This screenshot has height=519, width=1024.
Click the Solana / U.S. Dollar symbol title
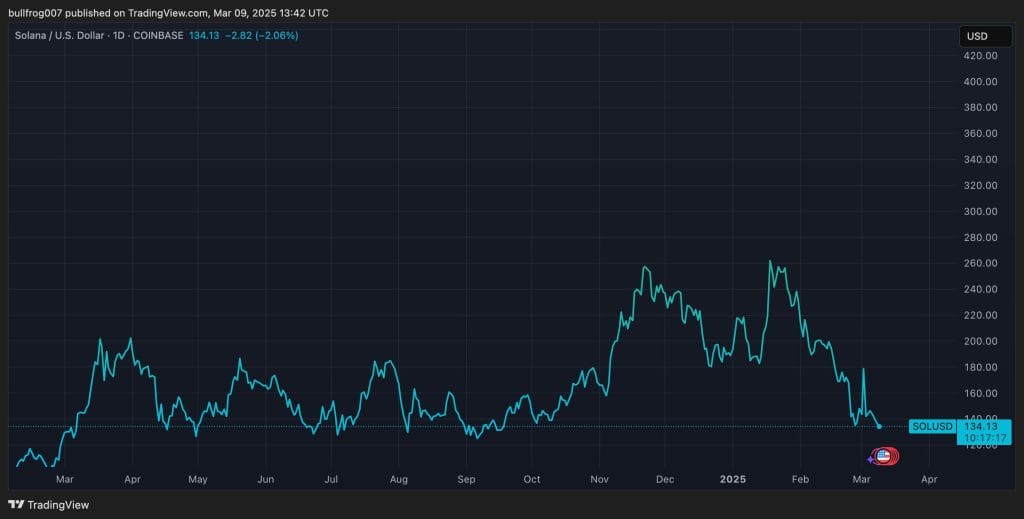point(59,36)
